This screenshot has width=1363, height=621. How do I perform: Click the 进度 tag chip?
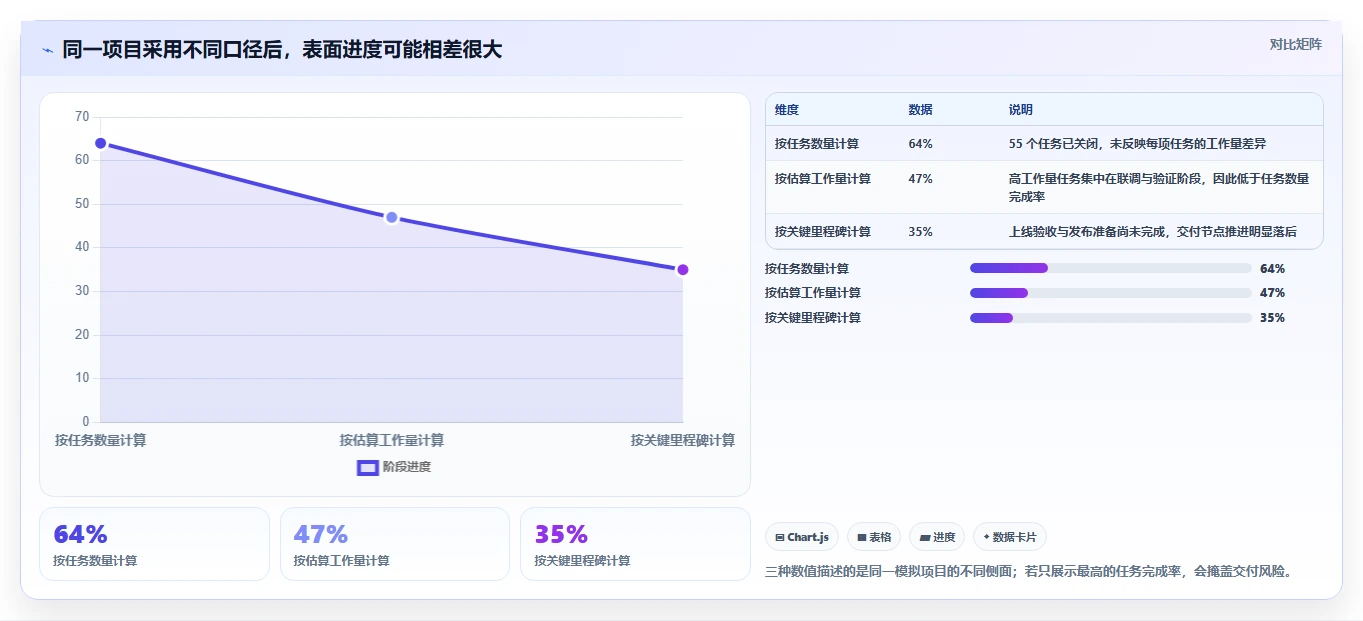click(937, 537)
